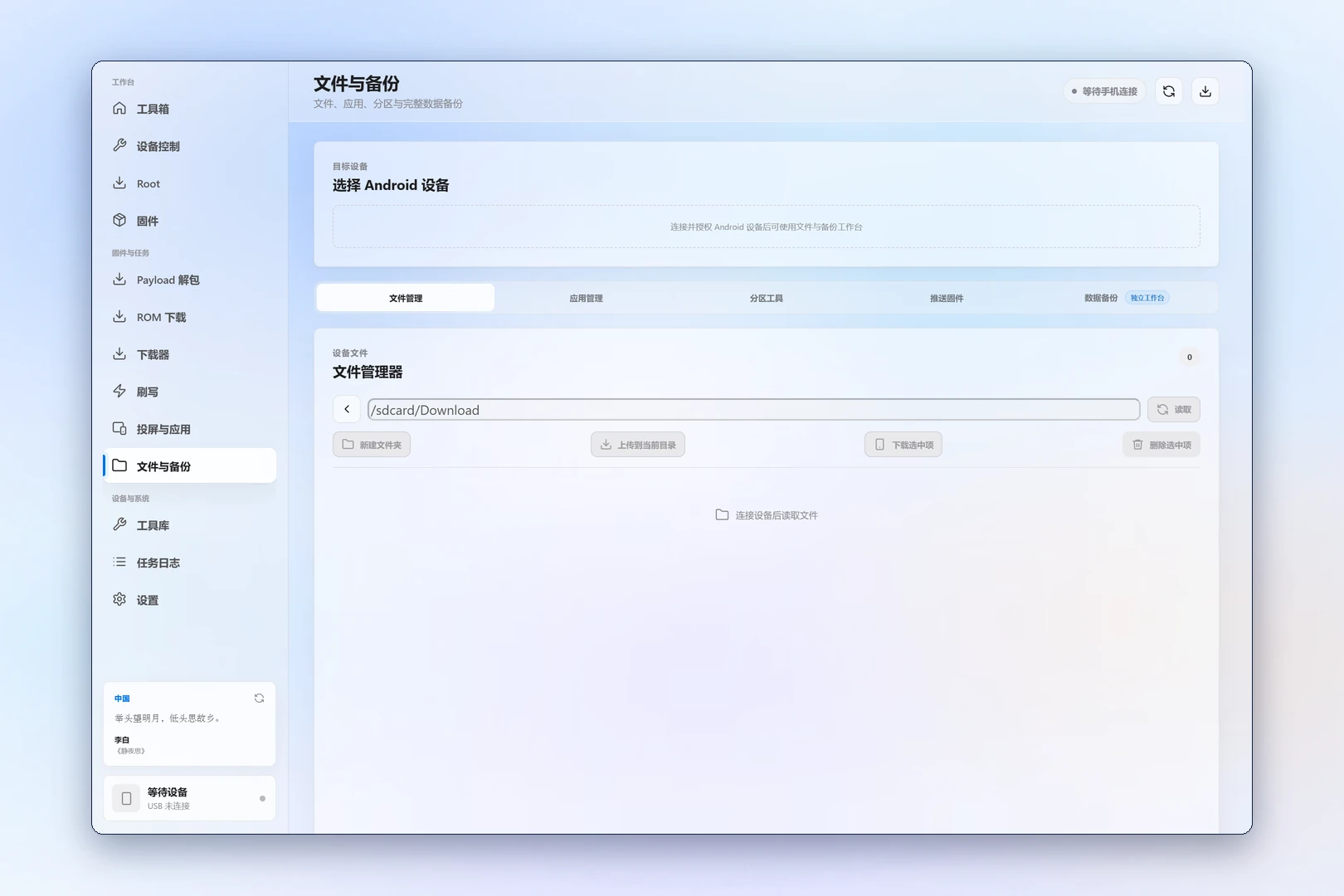Screen dimensions: 1344x896
Task: Click the gear icon for 设置
Action: (x=119, y=599)
